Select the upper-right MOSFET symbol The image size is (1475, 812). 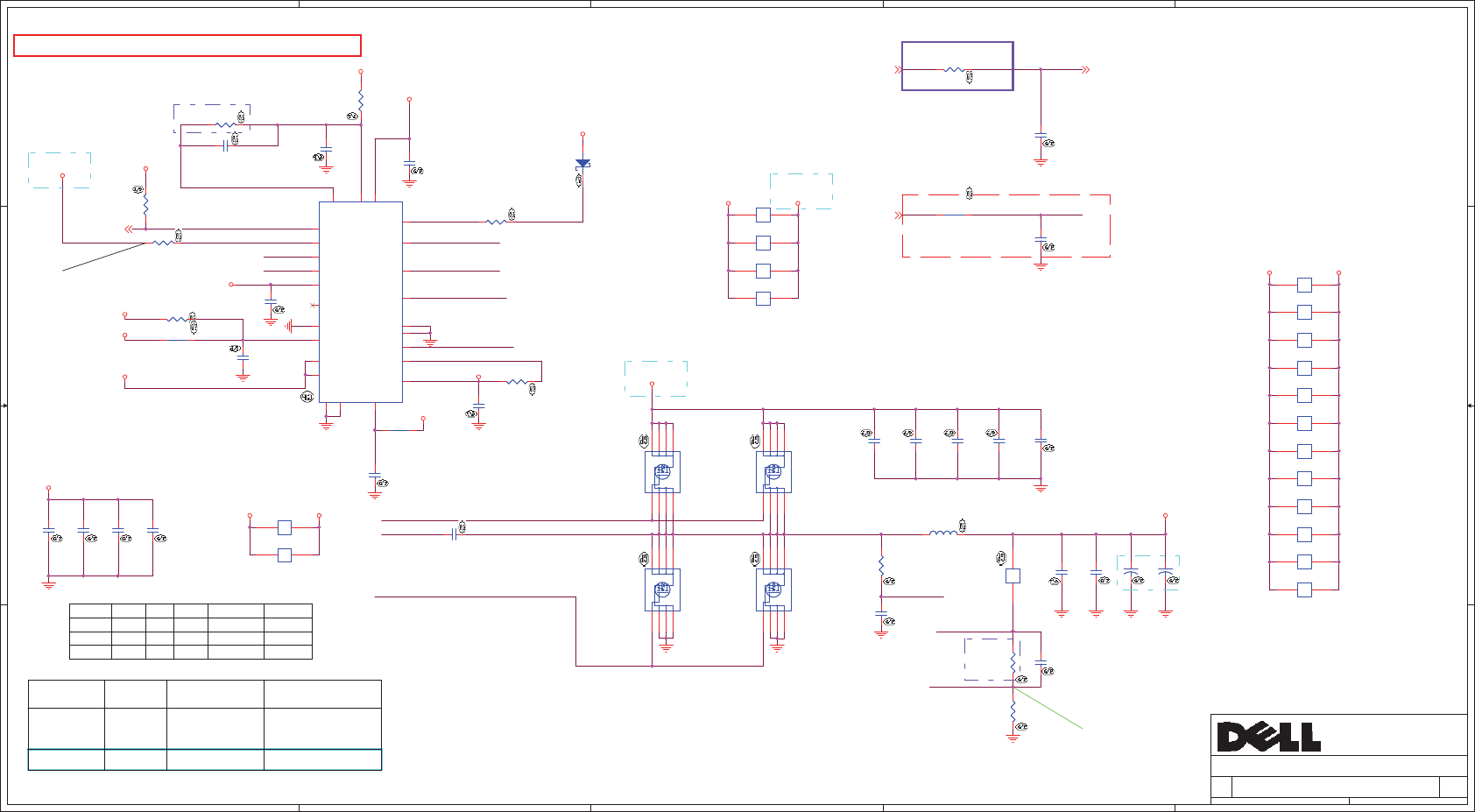[773, 472]
